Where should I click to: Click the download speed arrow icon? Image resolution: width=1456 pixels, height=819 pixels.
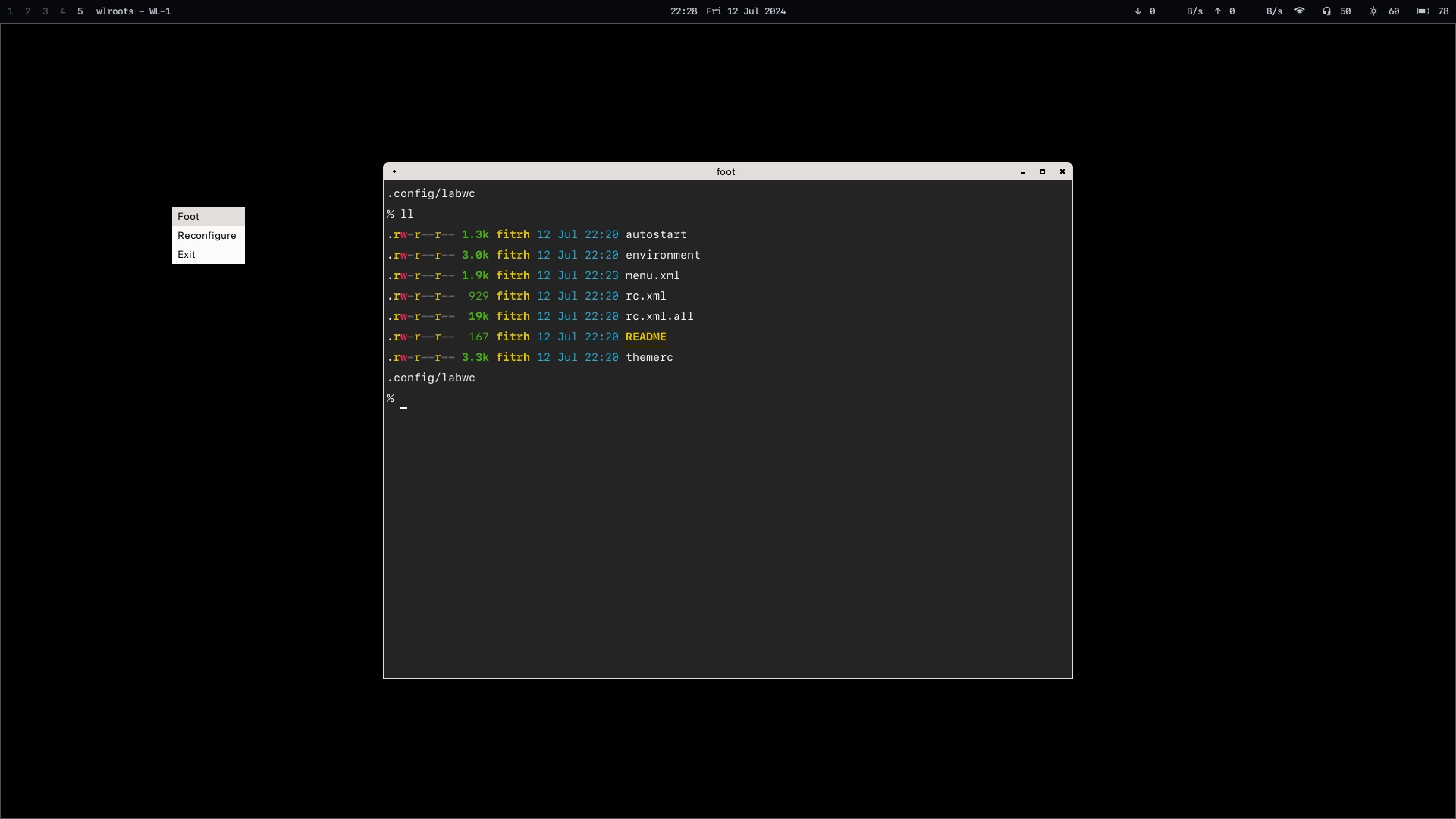[x=1137, y=11]
